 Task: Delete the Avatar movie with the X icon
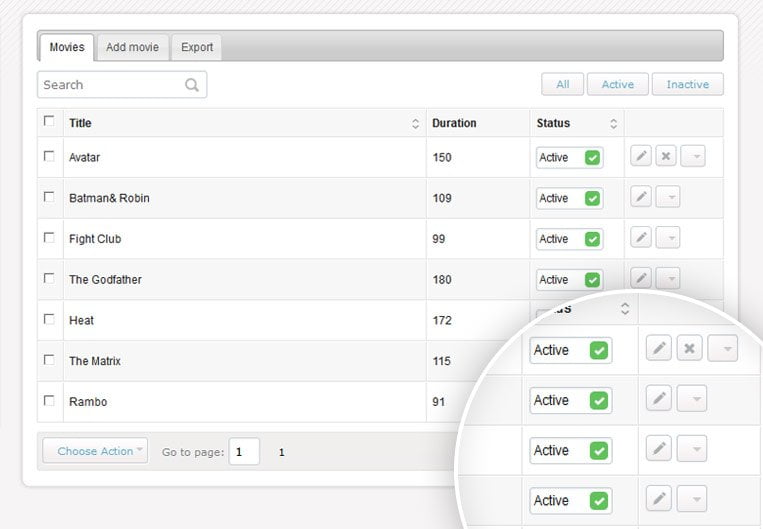(x=666, y=156)
